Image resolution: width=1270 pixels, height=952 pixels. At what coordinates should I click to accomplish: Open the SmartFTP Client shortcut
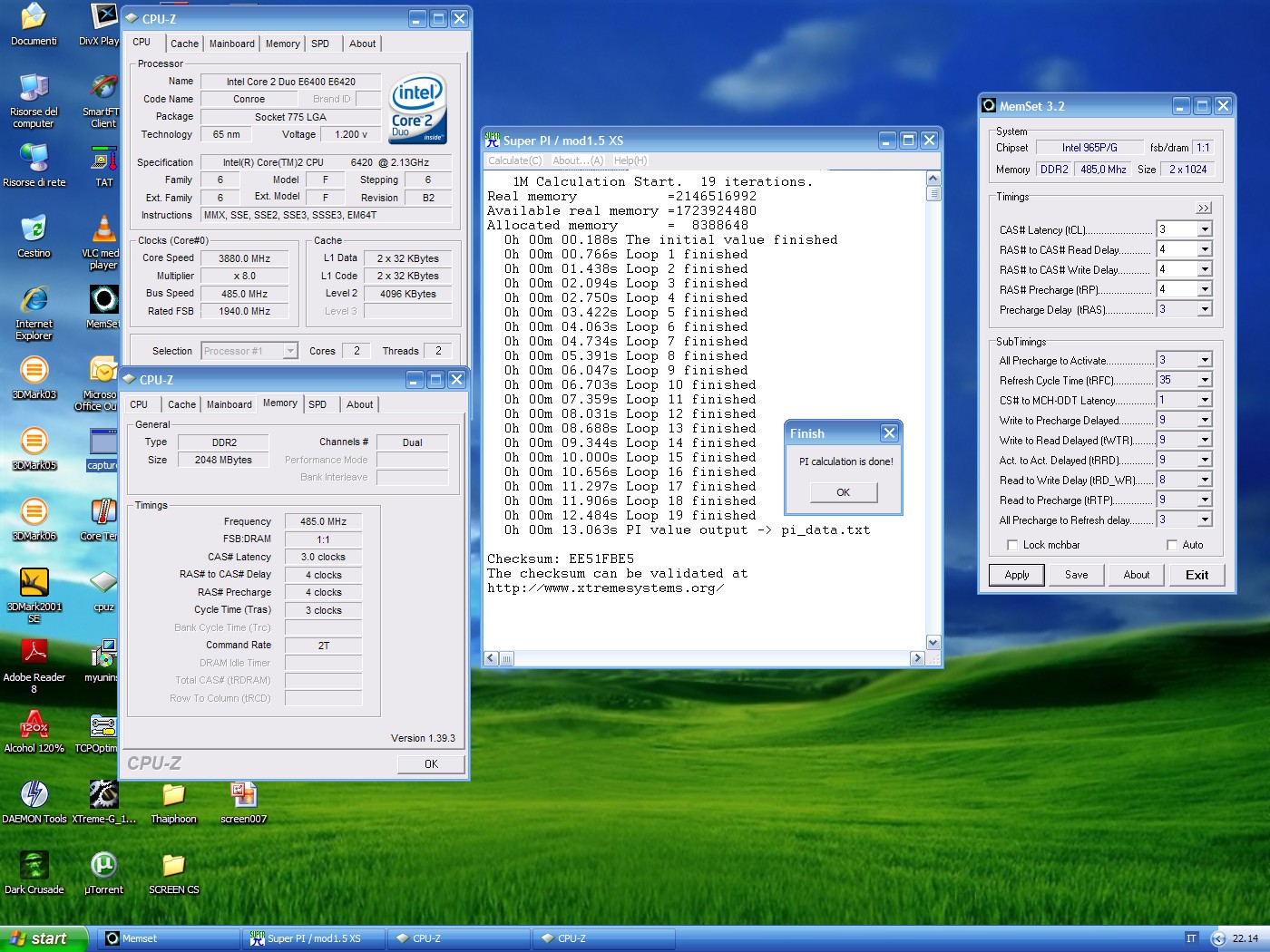coord(102,101)
